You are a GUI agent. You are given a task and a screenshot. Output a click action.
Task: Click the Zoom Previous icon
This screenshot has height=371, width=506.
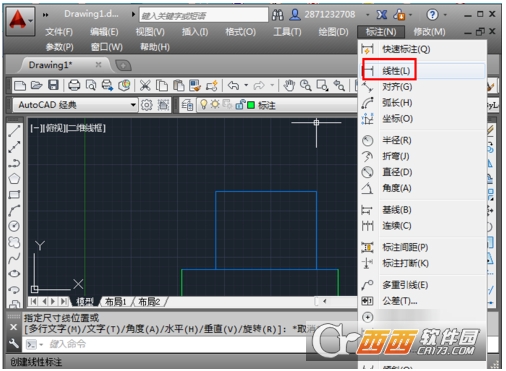click(x=339, y=86)
